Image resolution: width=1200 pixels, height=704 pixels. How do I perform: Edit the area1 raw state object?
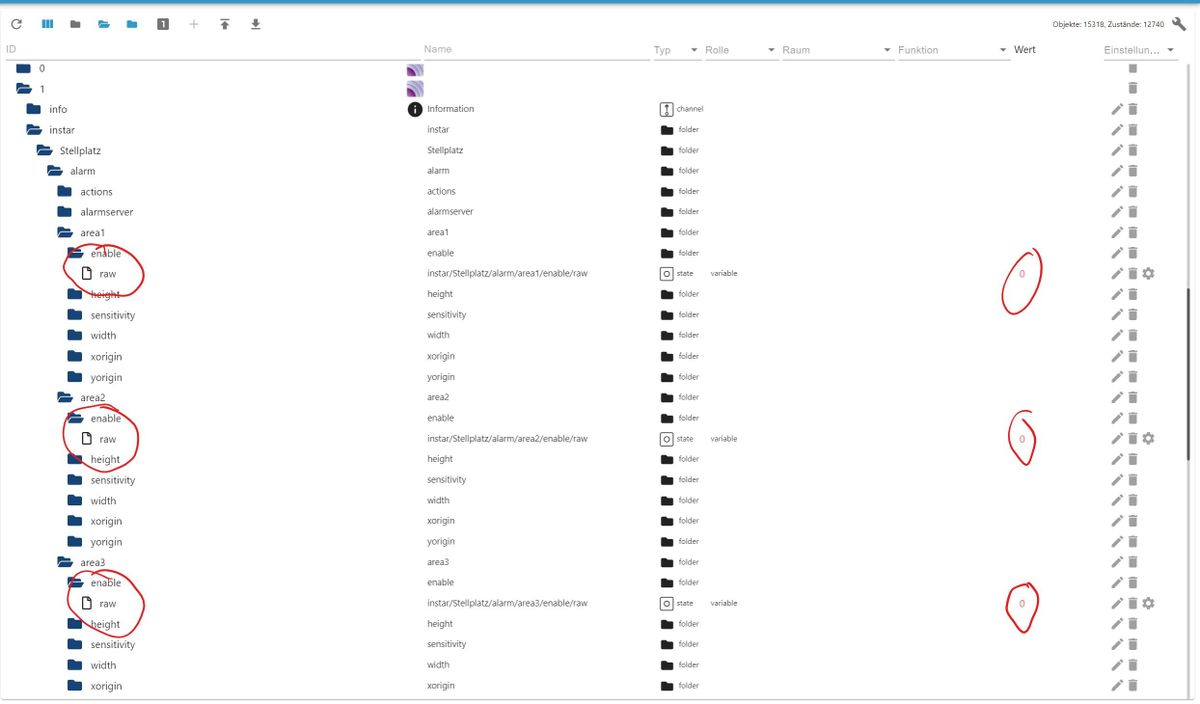tap(1117, 274)
